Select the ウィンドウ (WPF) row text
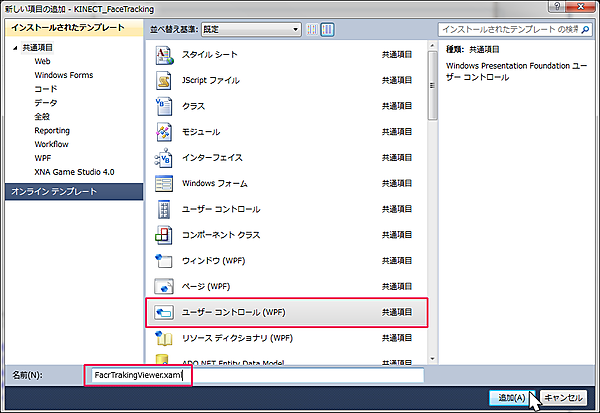The width and height of the screenshot is (600, 413). tap(214, 261)
